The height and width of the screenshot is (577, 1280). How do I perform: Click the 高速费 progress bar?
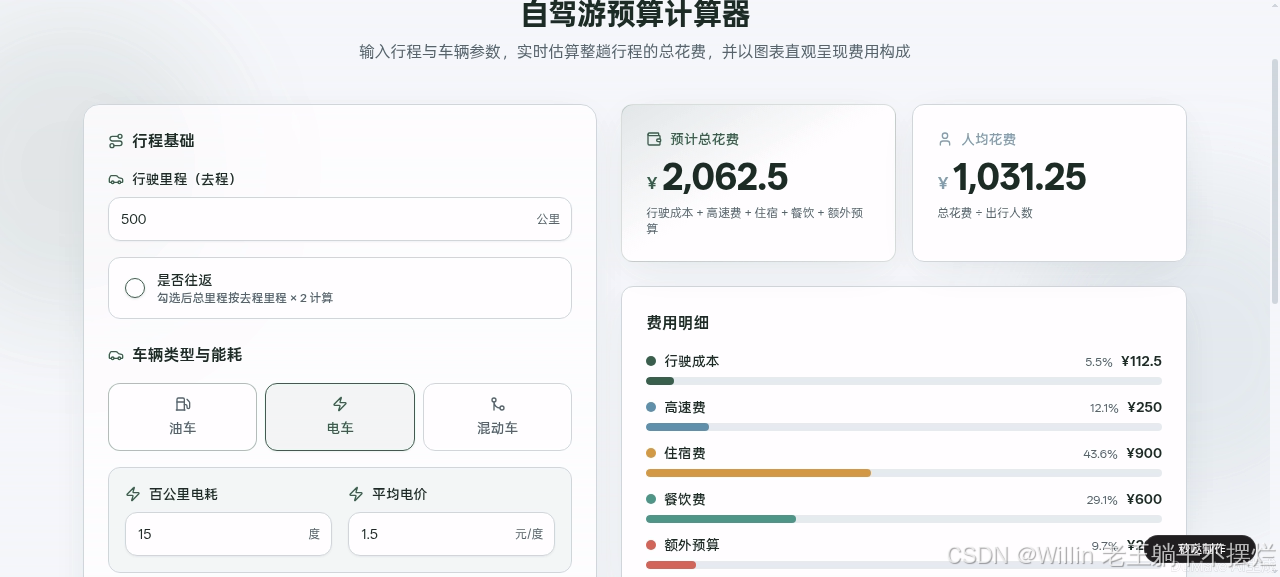click(x=904, y=427)
